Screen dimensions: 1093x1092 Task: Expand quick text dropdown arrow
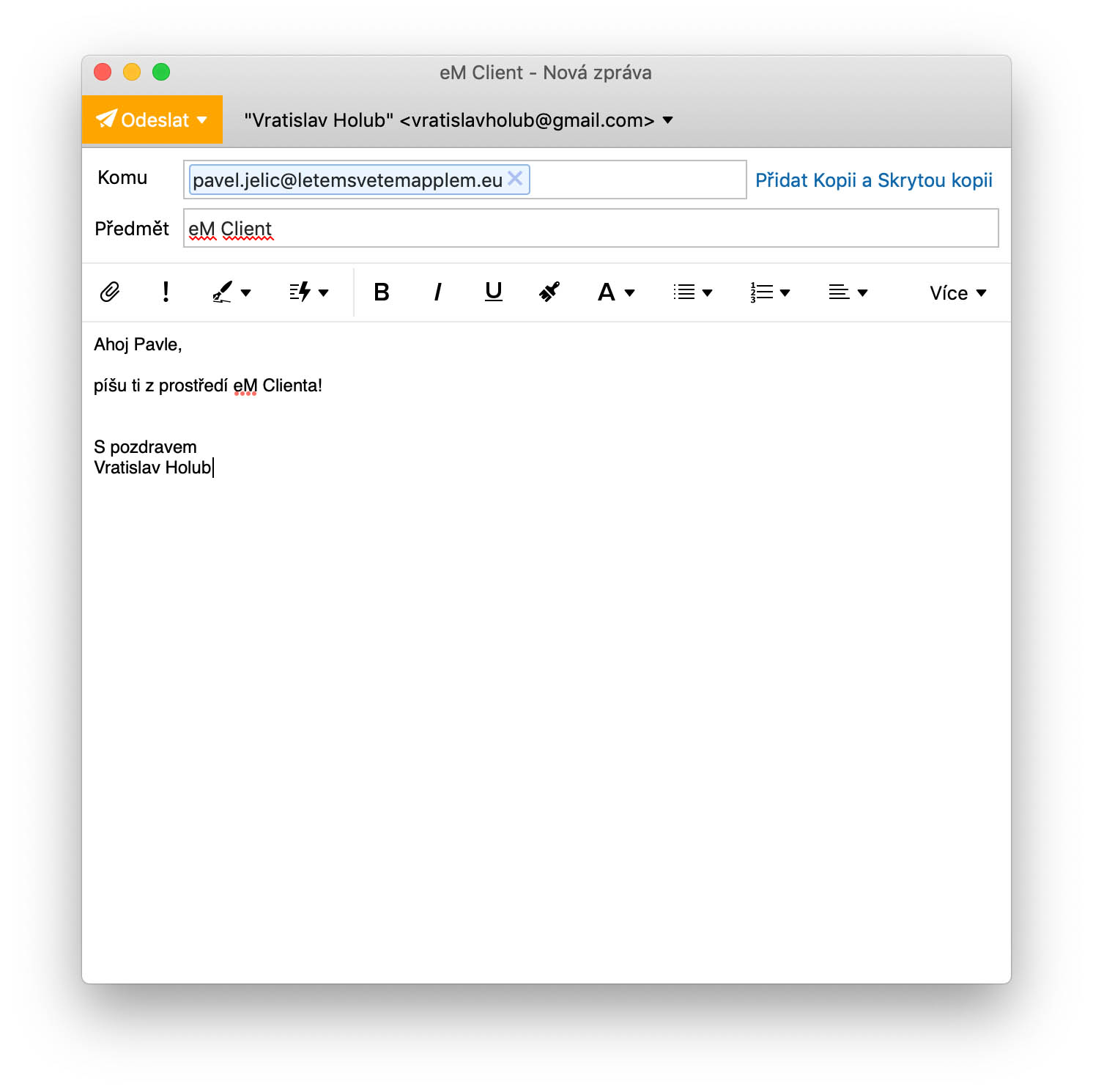pyautogui.click(x=324, y=293)
